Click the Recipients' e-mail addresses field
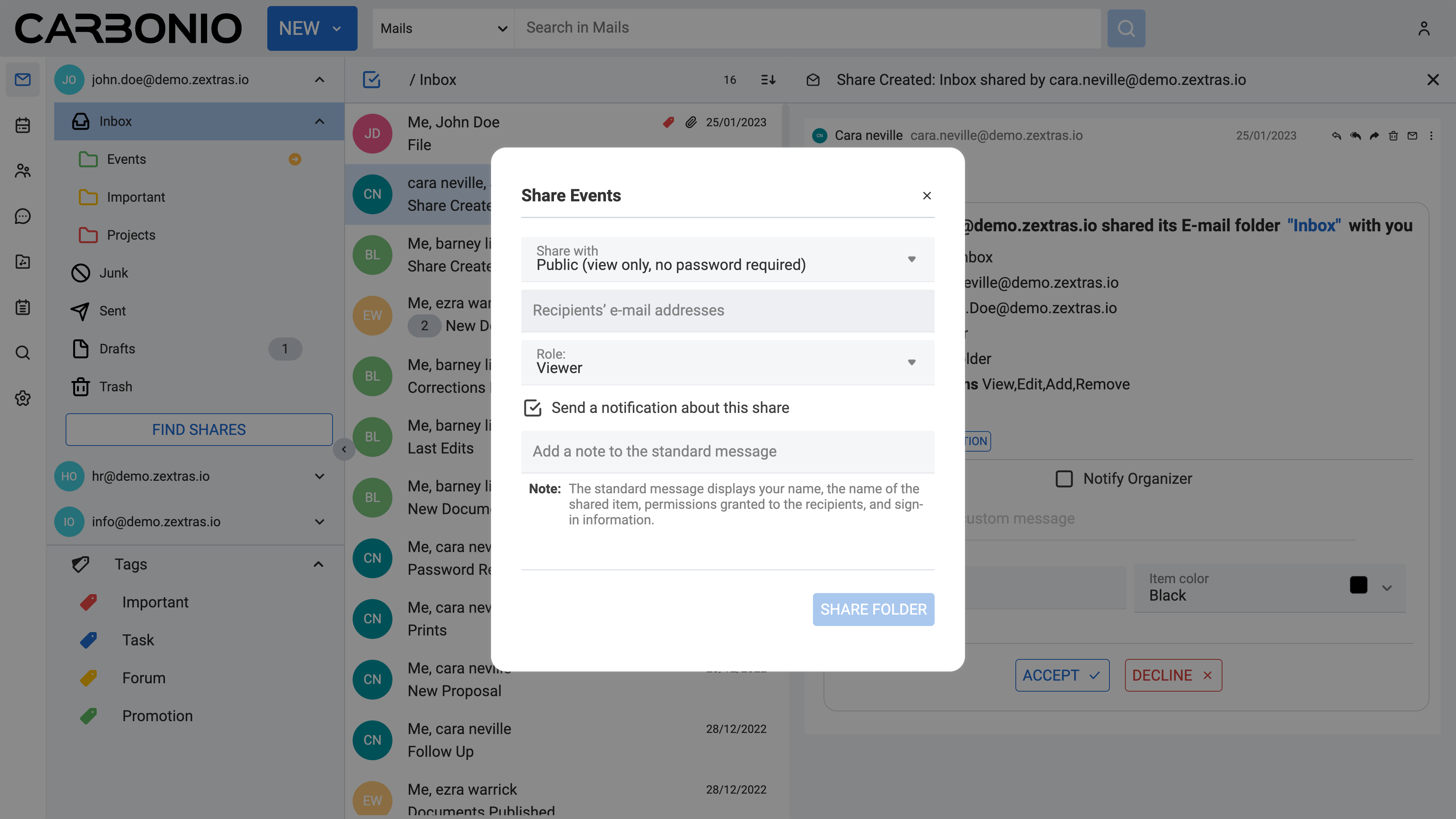This screenshot has width=1456, height=819. (728, 310)
